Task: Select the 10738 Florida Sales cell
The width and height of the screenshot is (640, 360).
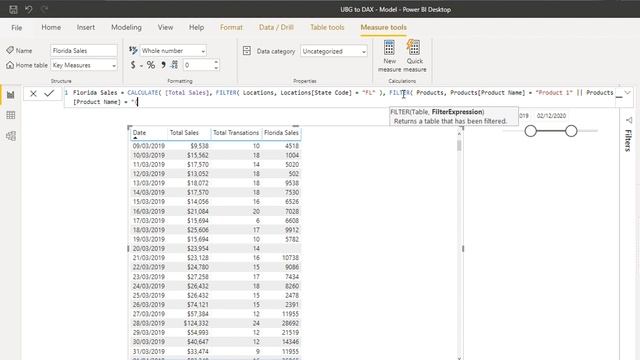Action: pos(290,258)
